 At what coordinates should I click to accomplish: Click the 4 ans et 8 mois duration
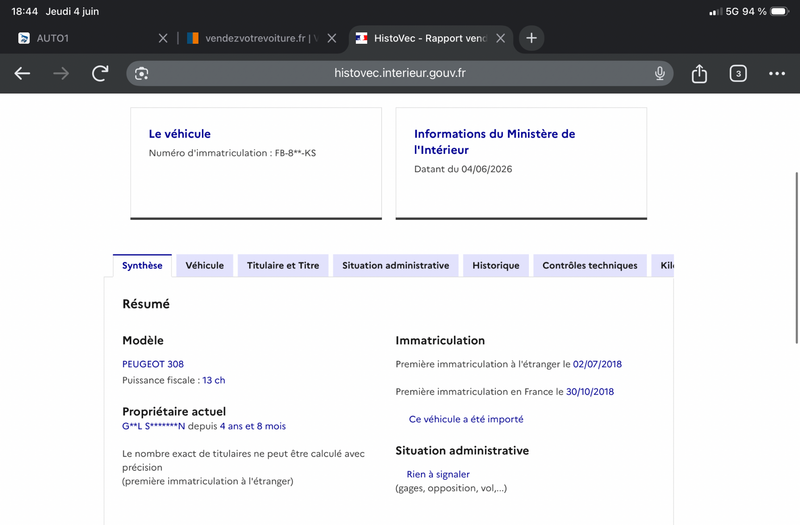[x=253, y=426]
